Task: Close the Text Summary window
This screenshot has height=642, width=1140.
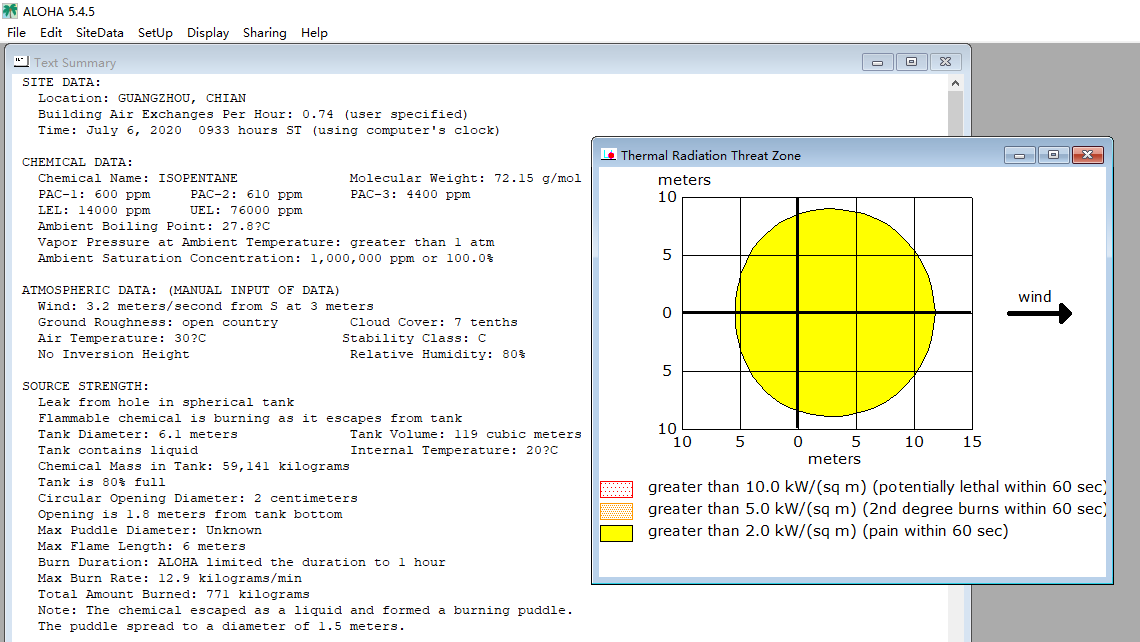Action: (945, 63)
